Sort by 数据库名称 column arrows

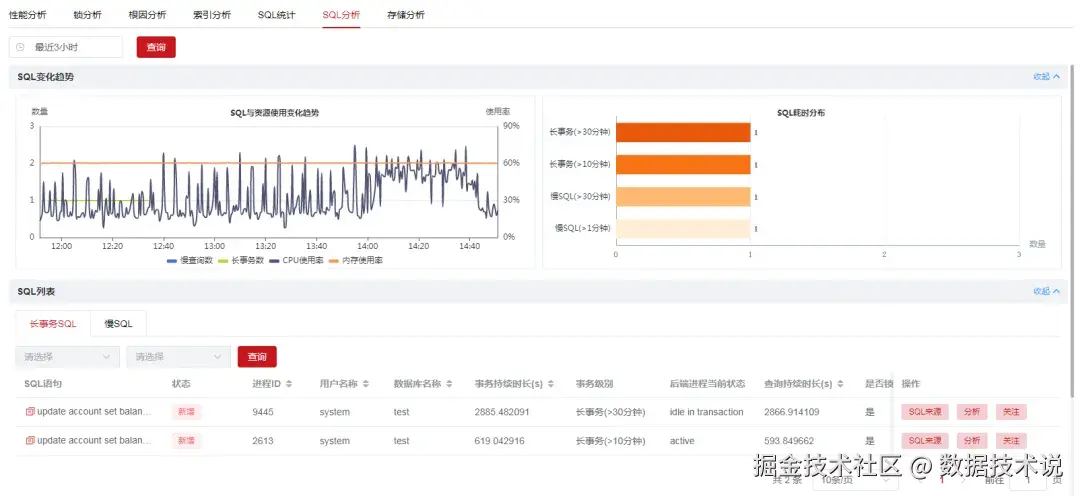tap(449, 384)
